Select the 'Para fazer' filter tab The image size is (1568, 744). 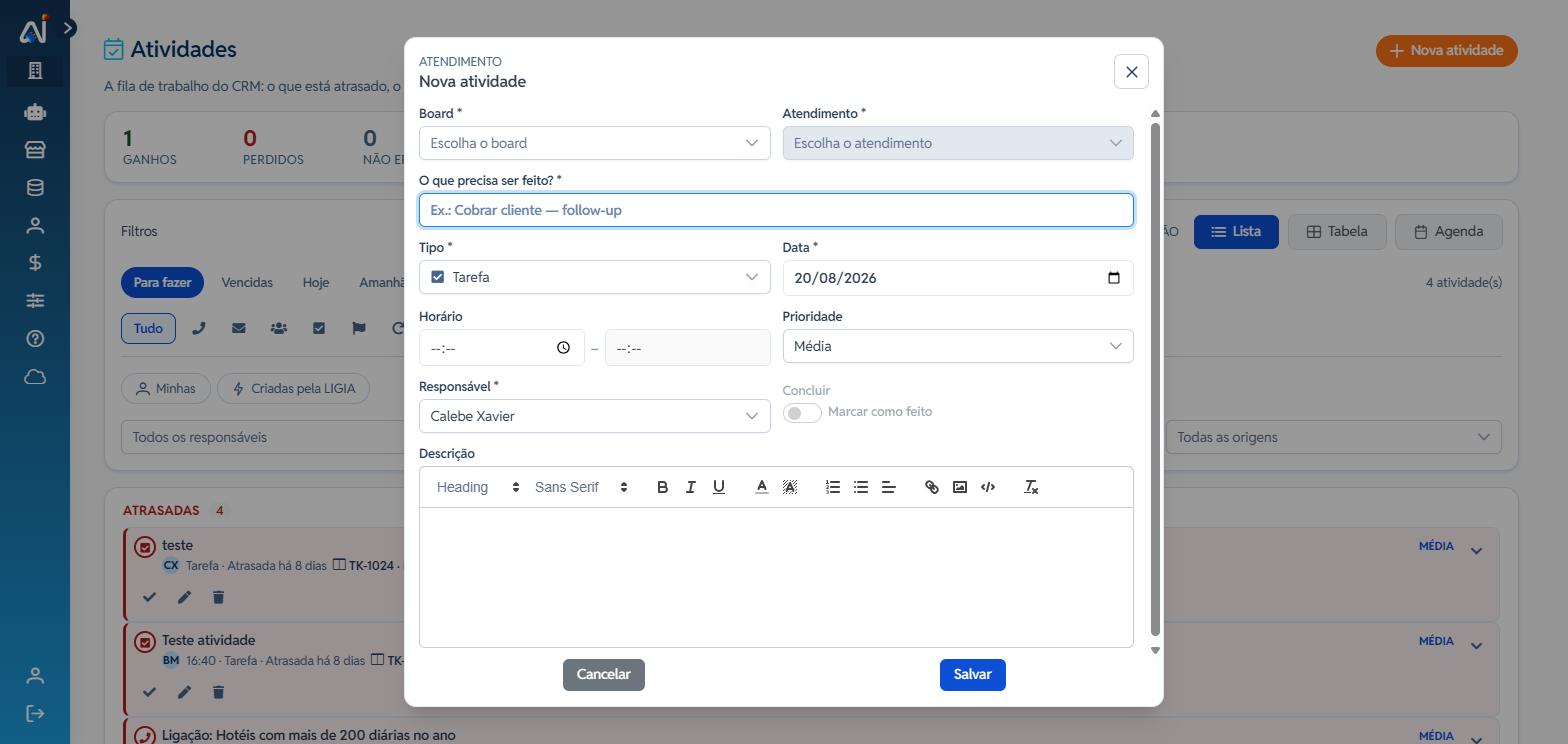point(162,282)
